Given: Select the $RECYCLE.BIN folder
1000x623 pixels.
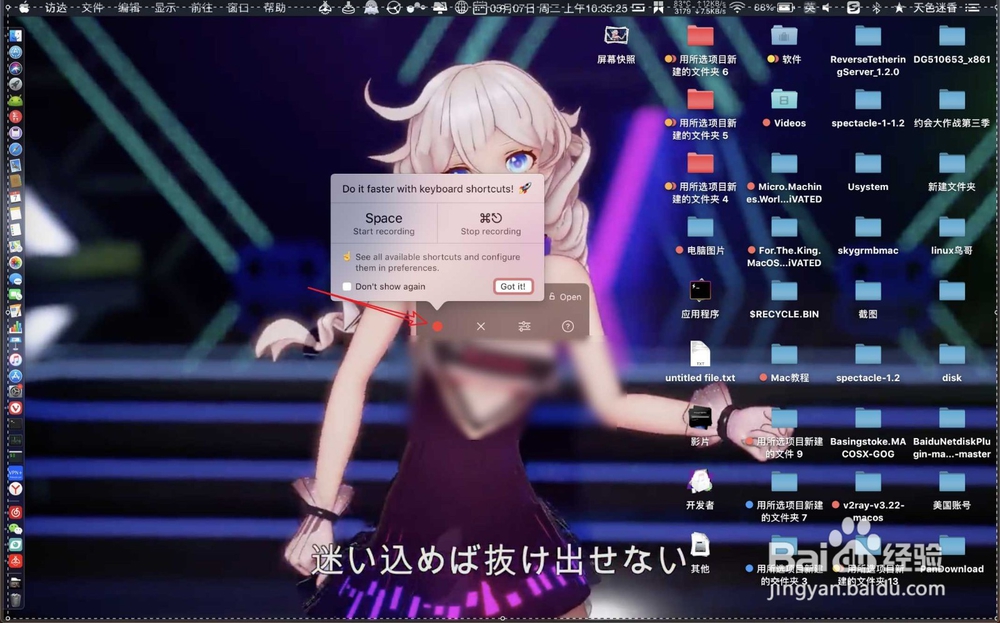Looking at the screenshot, I should pyautogui.click(x=784, y=291).
